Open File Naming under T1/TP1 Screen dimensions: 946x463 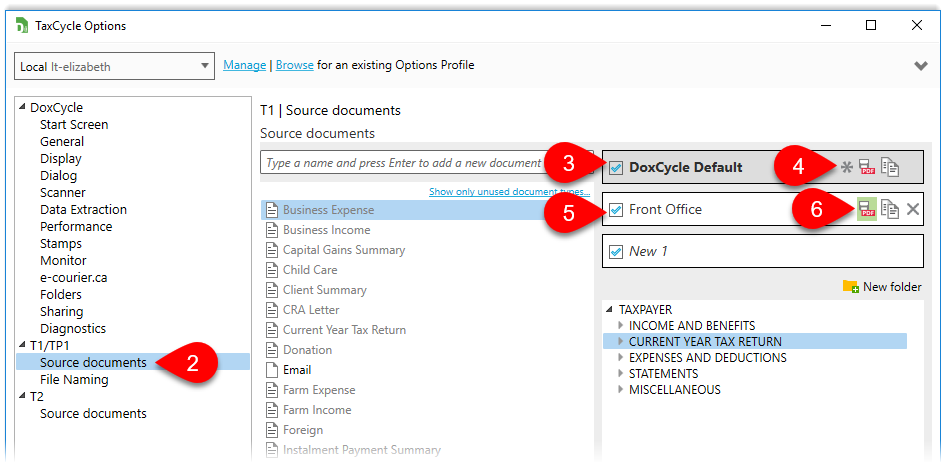pyautogui.click(x=74, y=380)
